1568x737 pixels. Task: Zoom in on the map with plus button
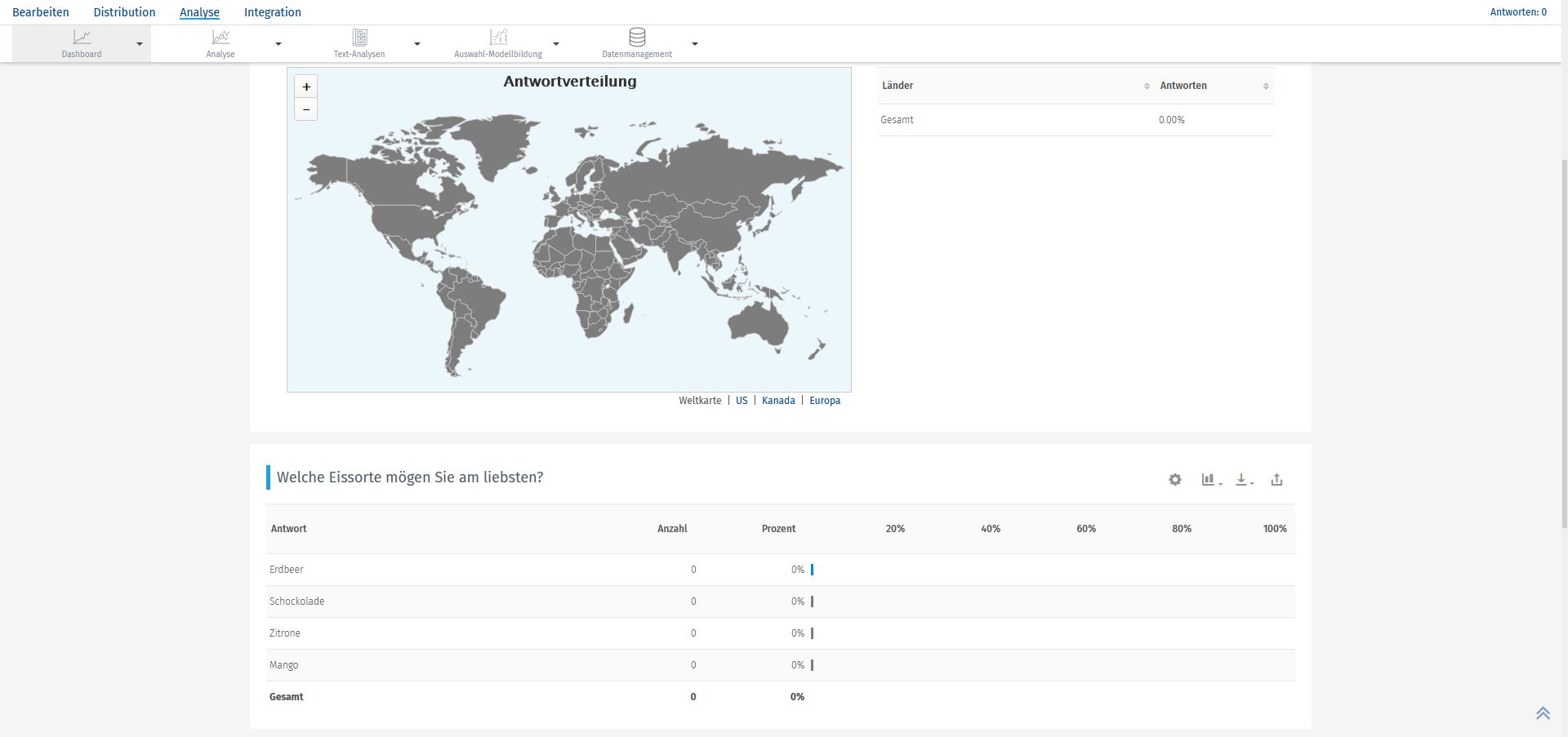click(x=306, y=87)
